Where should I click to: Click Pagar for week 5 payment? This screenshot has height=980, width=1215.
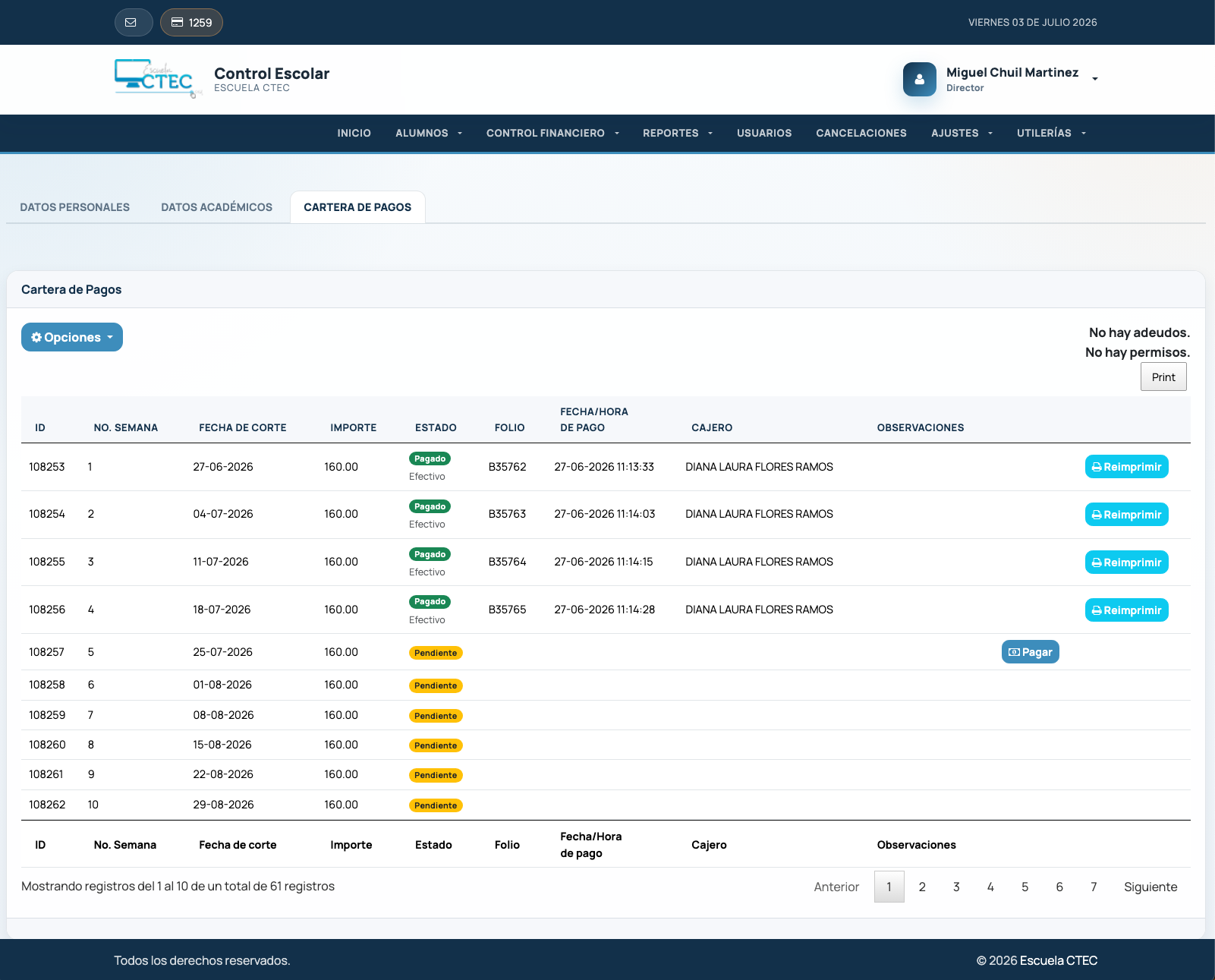1030,652
